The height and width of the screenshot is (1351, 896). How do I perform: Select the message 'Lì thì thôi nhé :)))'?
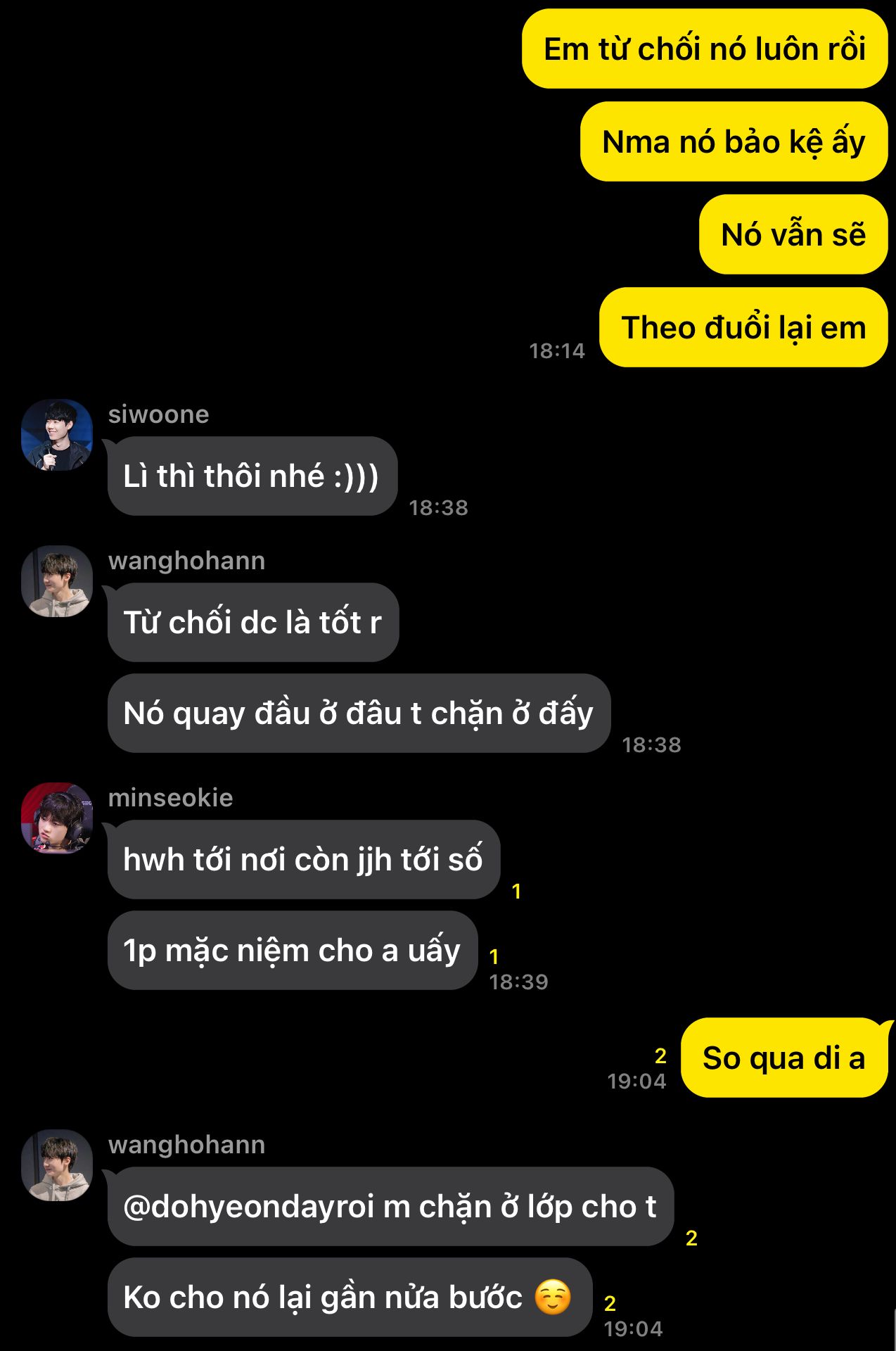click(x=252, y=476)
